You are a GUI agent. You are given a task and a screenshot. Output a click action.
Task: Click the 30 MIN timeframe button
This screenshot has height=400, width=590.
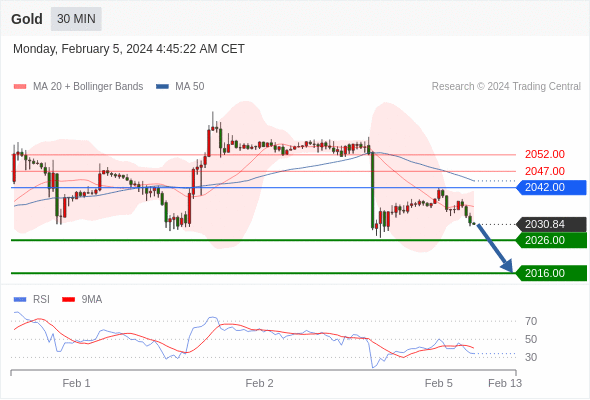tap(76, 19)
